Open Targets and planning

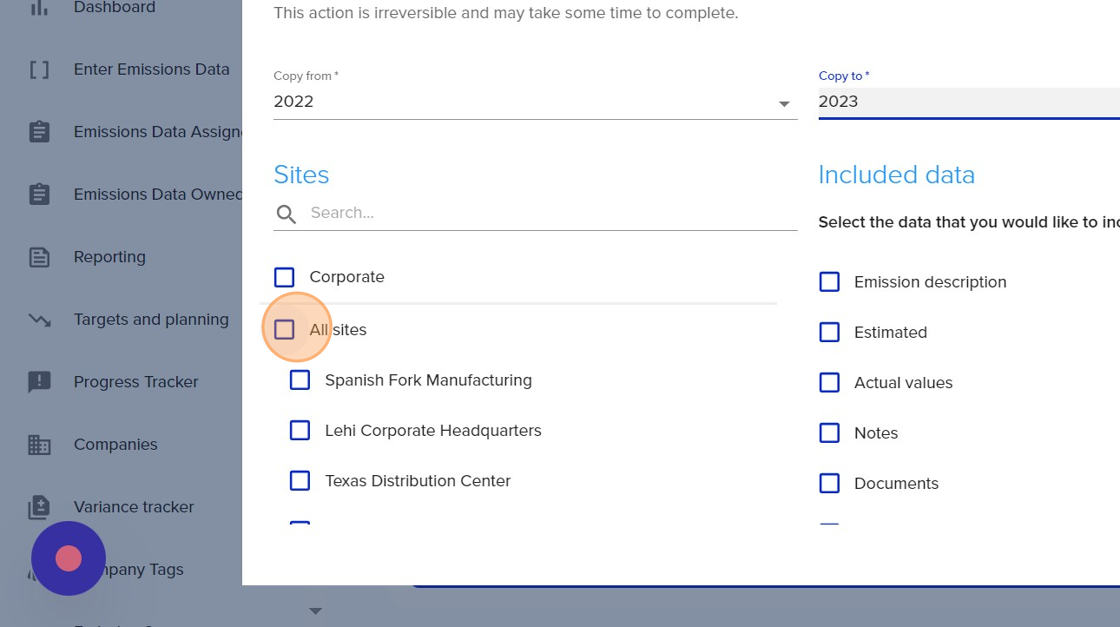151,319
